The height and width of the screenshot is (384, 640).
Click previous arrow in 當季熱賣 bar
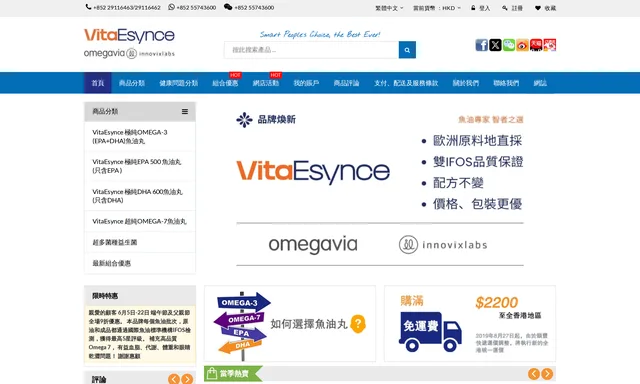click(x=533, y=373)
